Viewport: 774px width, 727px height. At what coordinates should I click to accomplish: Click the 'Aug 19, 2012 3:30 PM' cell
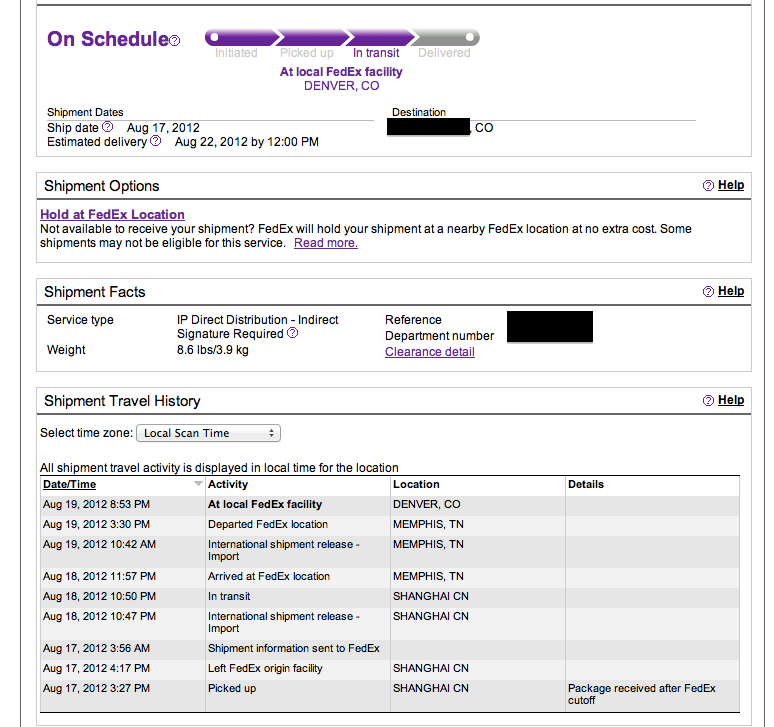(x=122, y=525)
